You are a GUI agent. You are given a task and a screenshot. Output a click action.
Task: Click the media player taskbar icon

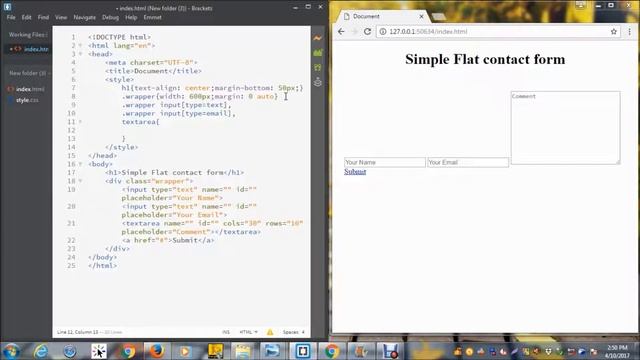[185, 351]
